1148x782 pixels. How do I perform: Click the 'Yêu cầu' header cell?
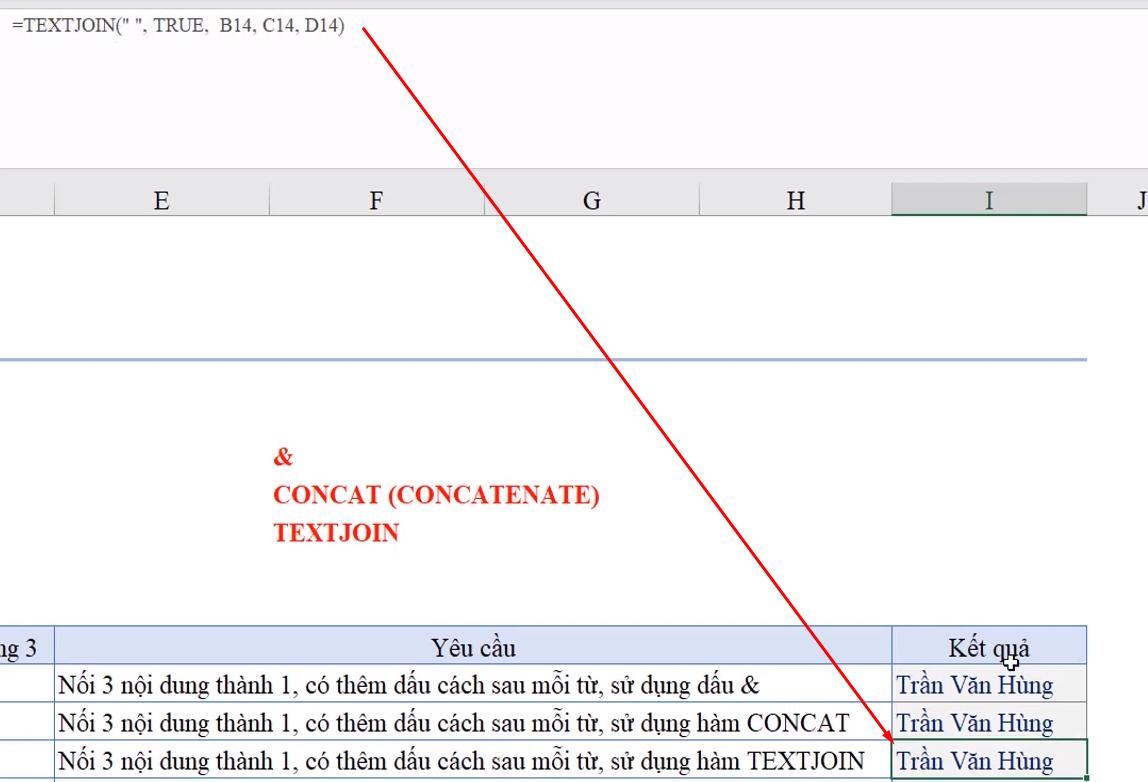[x=473, y=646]
